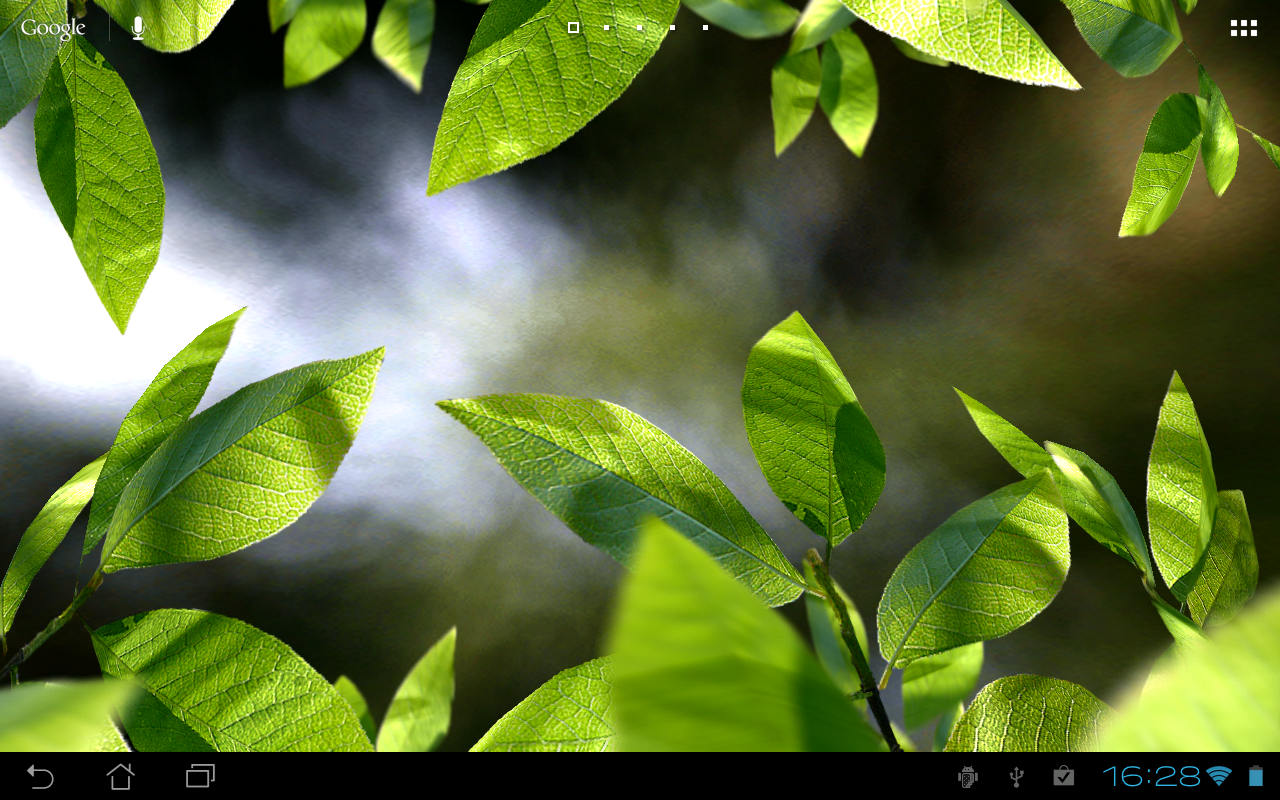Open the all apps grid icon
The height and width of the screenshot is (800, 1280).
[x=1244, y=28]
